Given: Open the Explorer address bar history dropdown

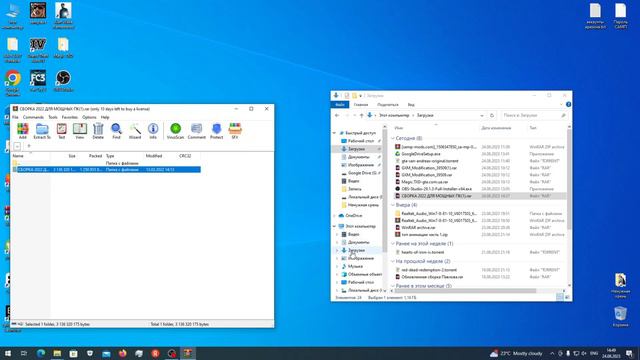Looking at the screenshot, I should [482, 116].
